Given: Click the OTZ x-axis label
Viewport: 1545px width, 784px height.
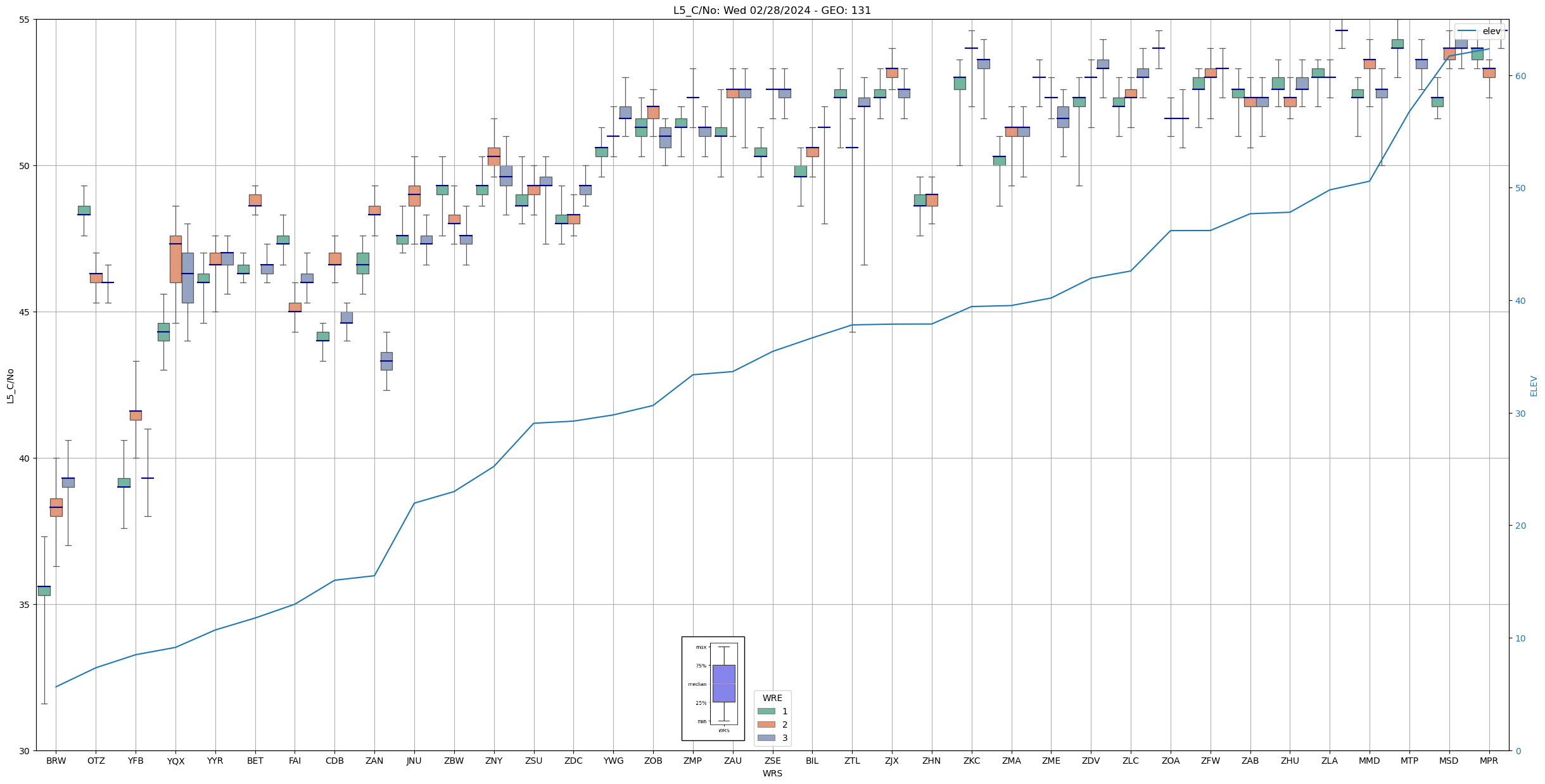Looking at the screenshot, I should pyautogui.click(x=96, y=761).
